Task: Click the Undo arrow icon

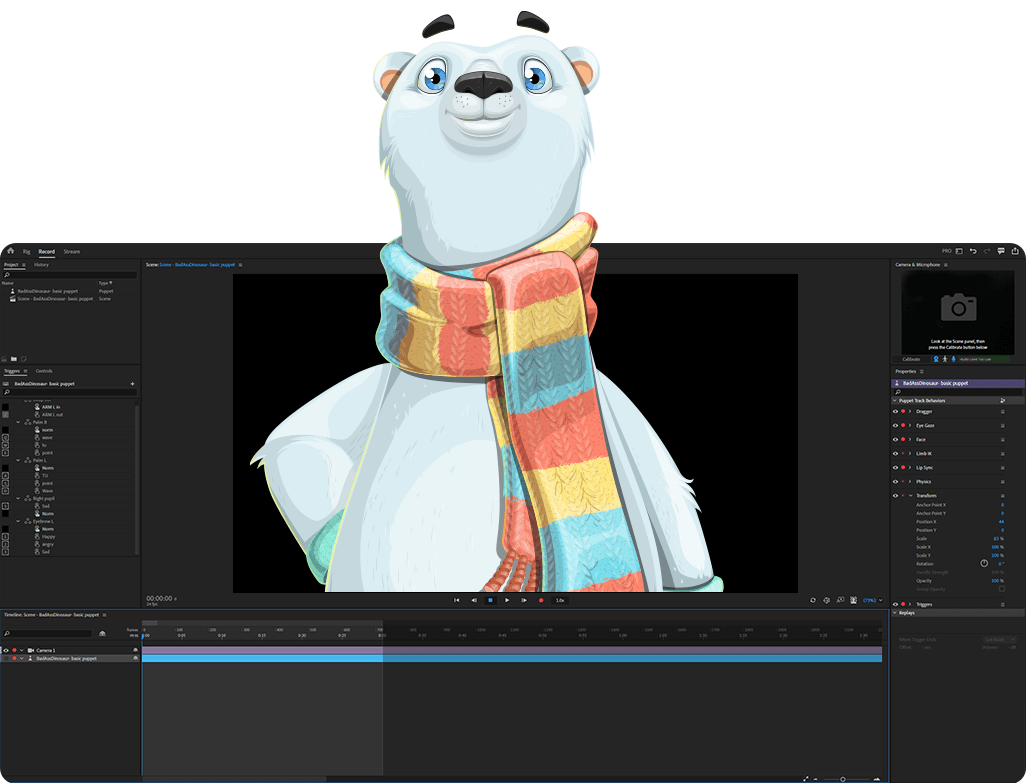Action: (973, 251)
